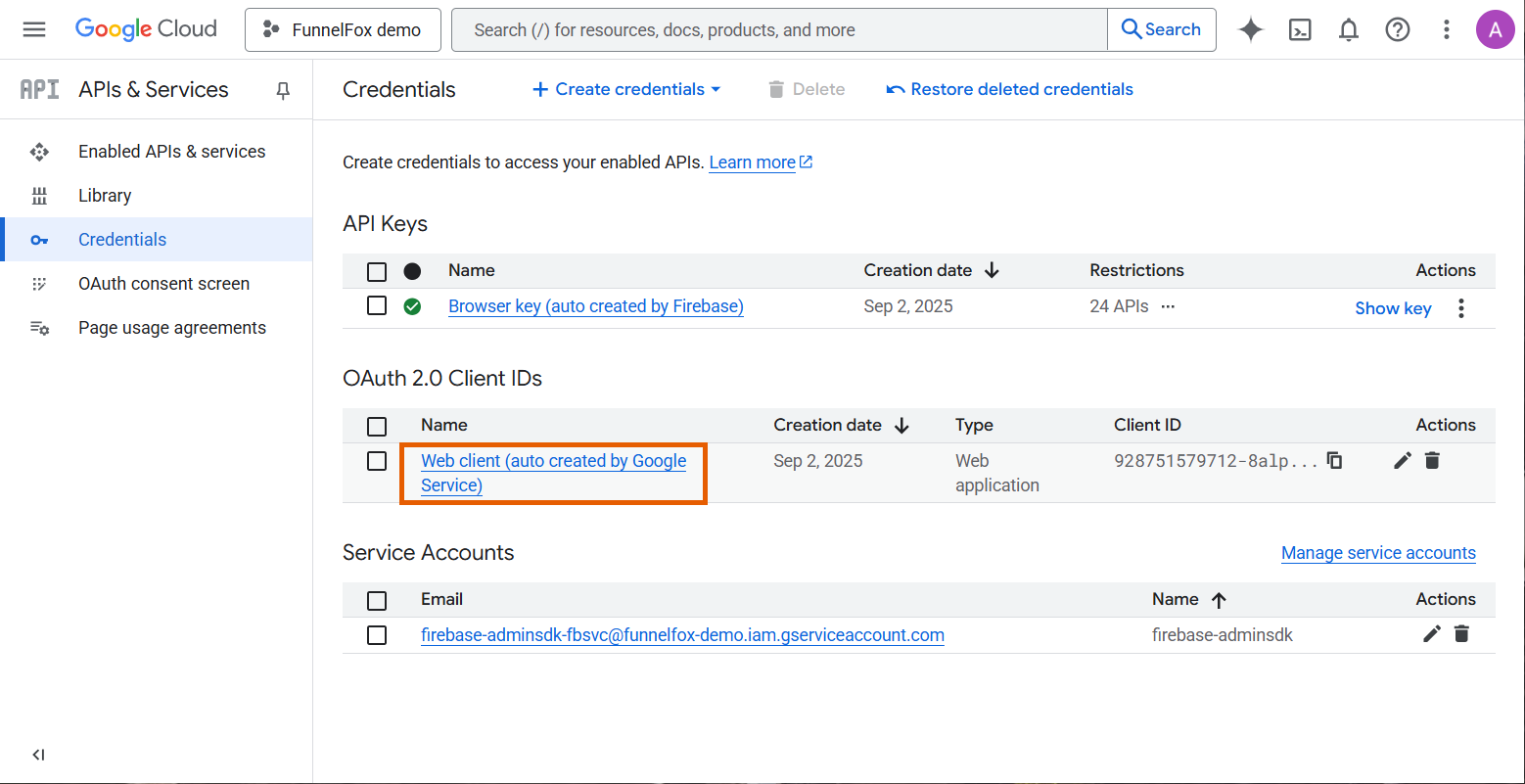Click the Client ID column header
Screen dimensions: 1525x784
[1147, 425]
